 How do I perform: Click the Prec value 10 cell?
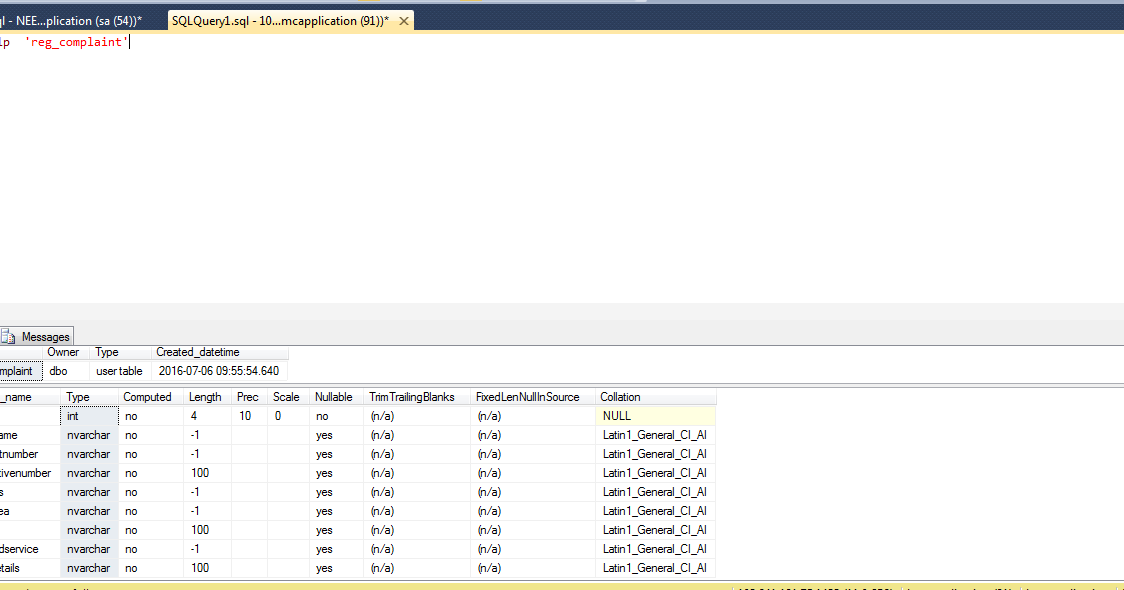[245, 415]
